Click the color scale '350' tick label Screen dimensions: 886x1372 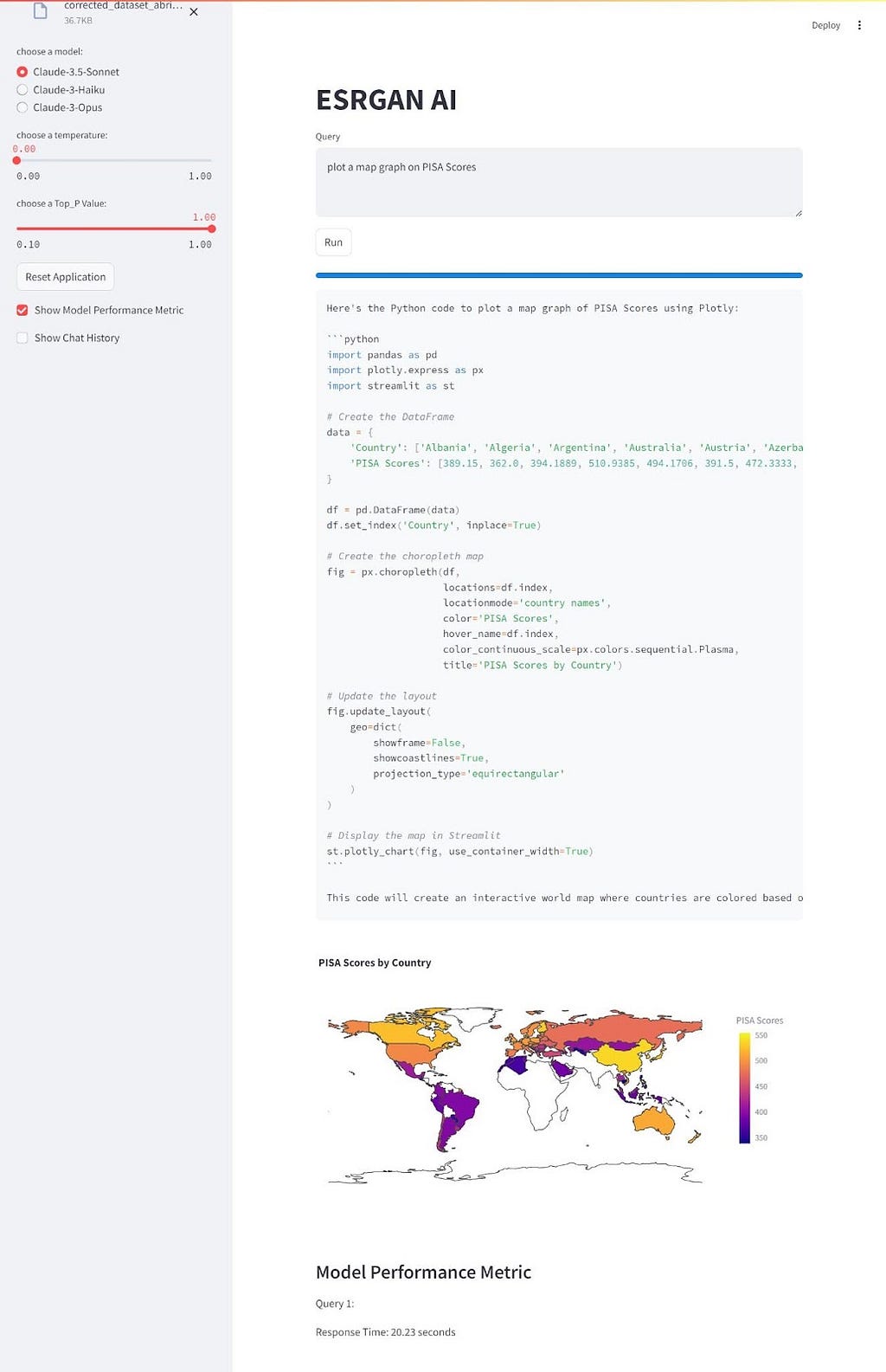click(761, 1138)
